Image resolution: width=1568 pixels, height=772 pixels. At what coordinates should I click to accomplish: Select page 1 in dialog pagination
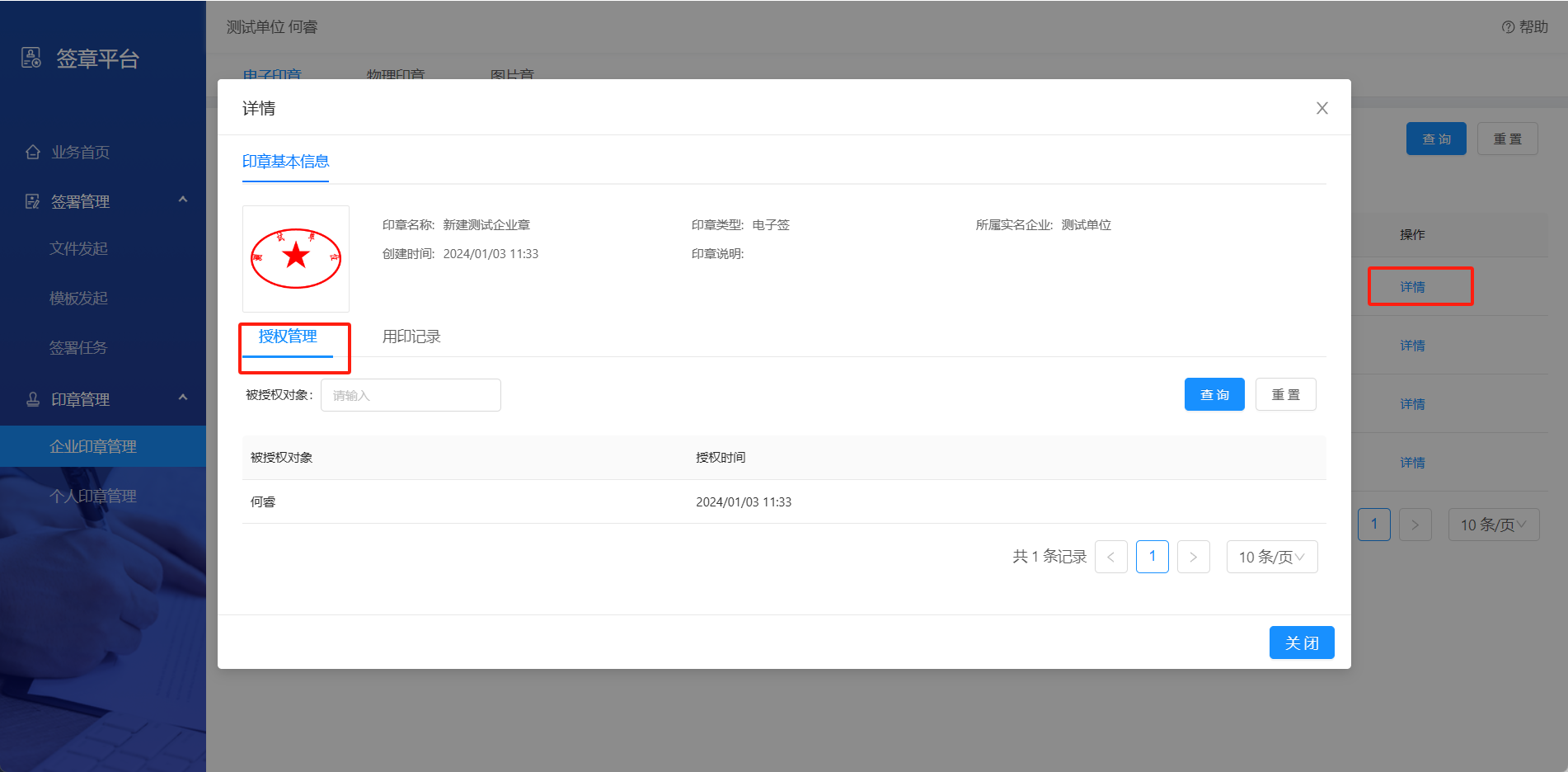pos(1152,557)
